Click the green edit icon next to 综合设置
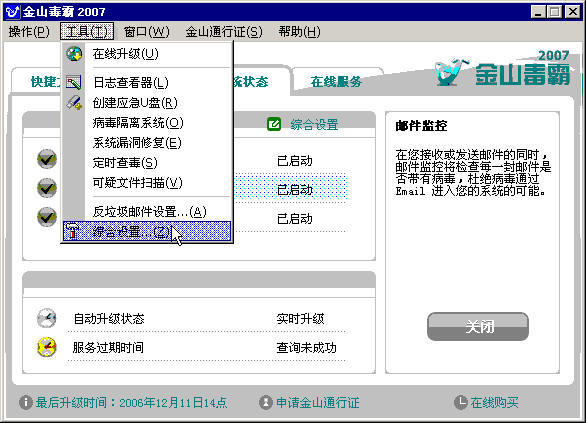586x423 pixels. [274, 124]
